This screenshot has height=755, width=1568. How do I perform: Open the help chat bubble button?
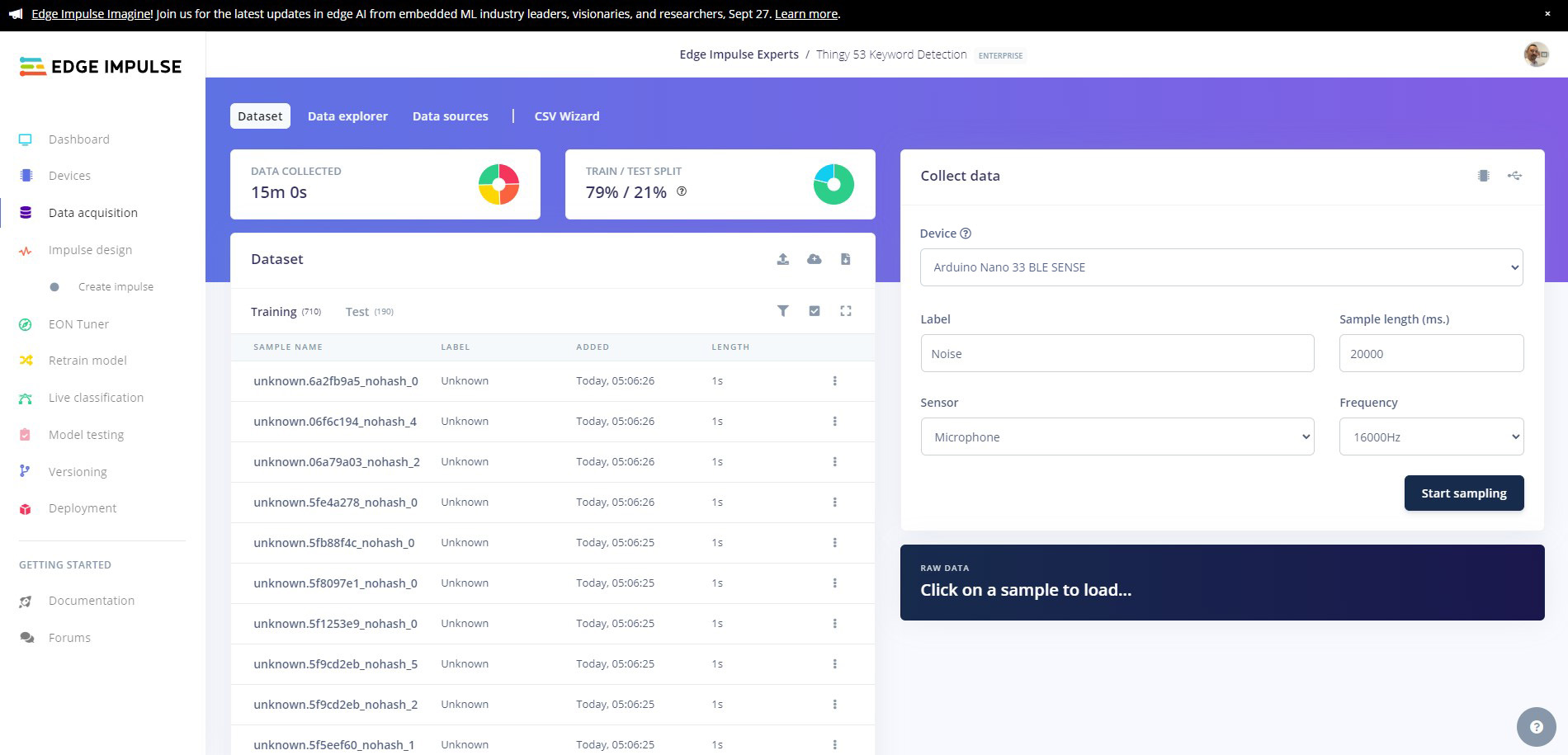(x=1536, y=727)
